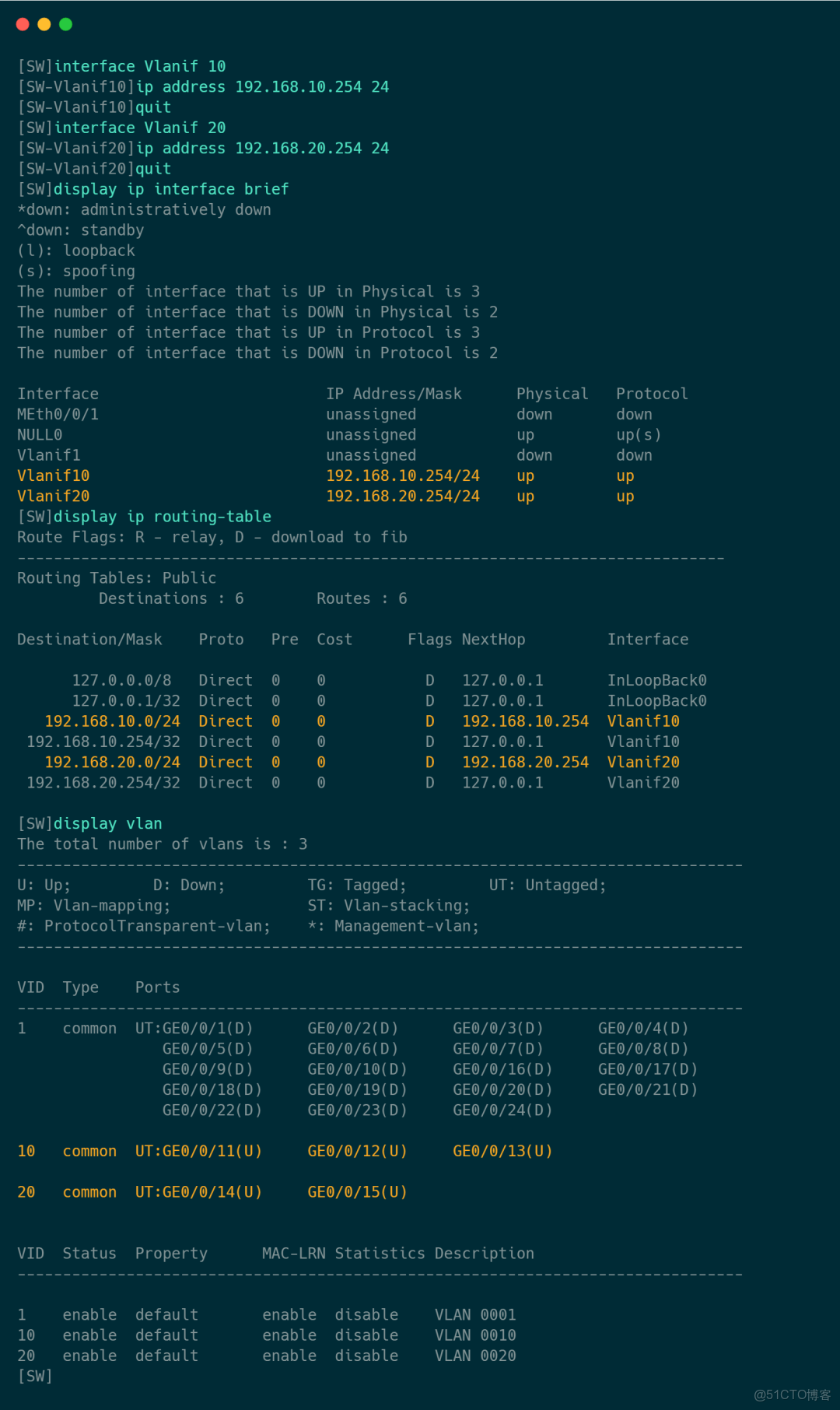
Task: Click the 'VLAN 0001' description
Action: click(x=475, y=1315)
